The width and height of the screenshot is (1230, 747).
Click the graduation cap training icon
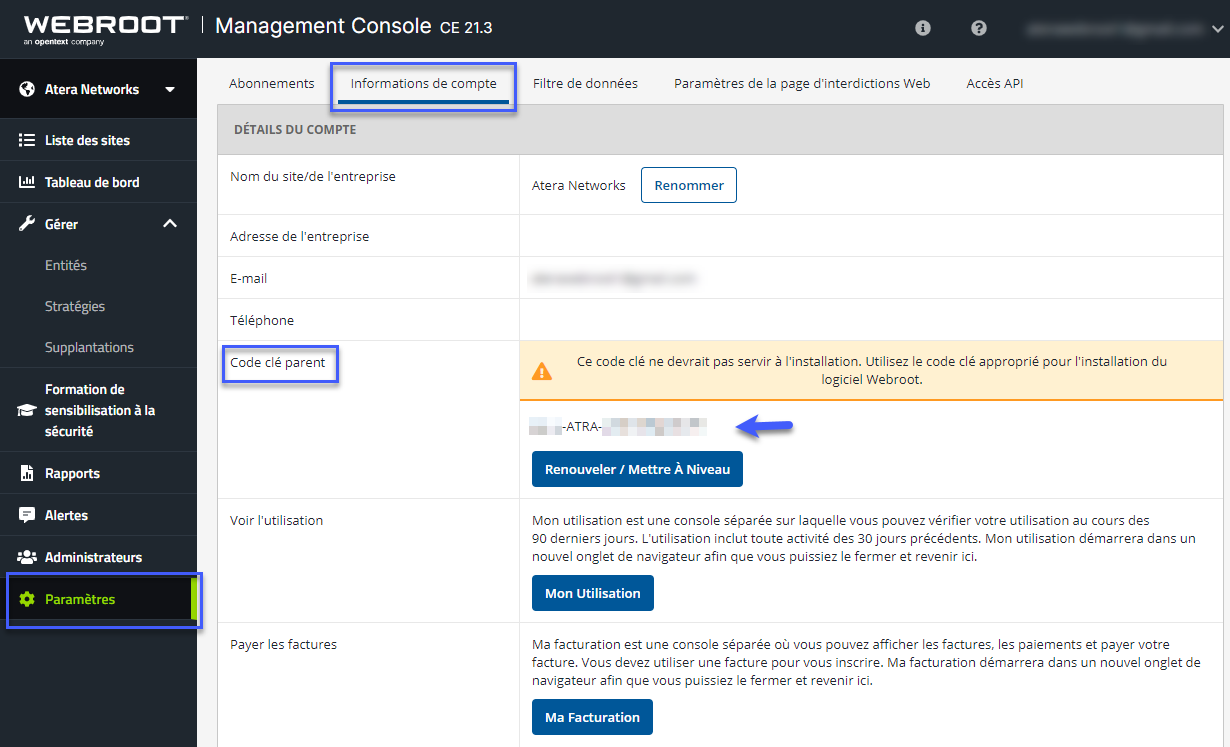pos(27,410)
